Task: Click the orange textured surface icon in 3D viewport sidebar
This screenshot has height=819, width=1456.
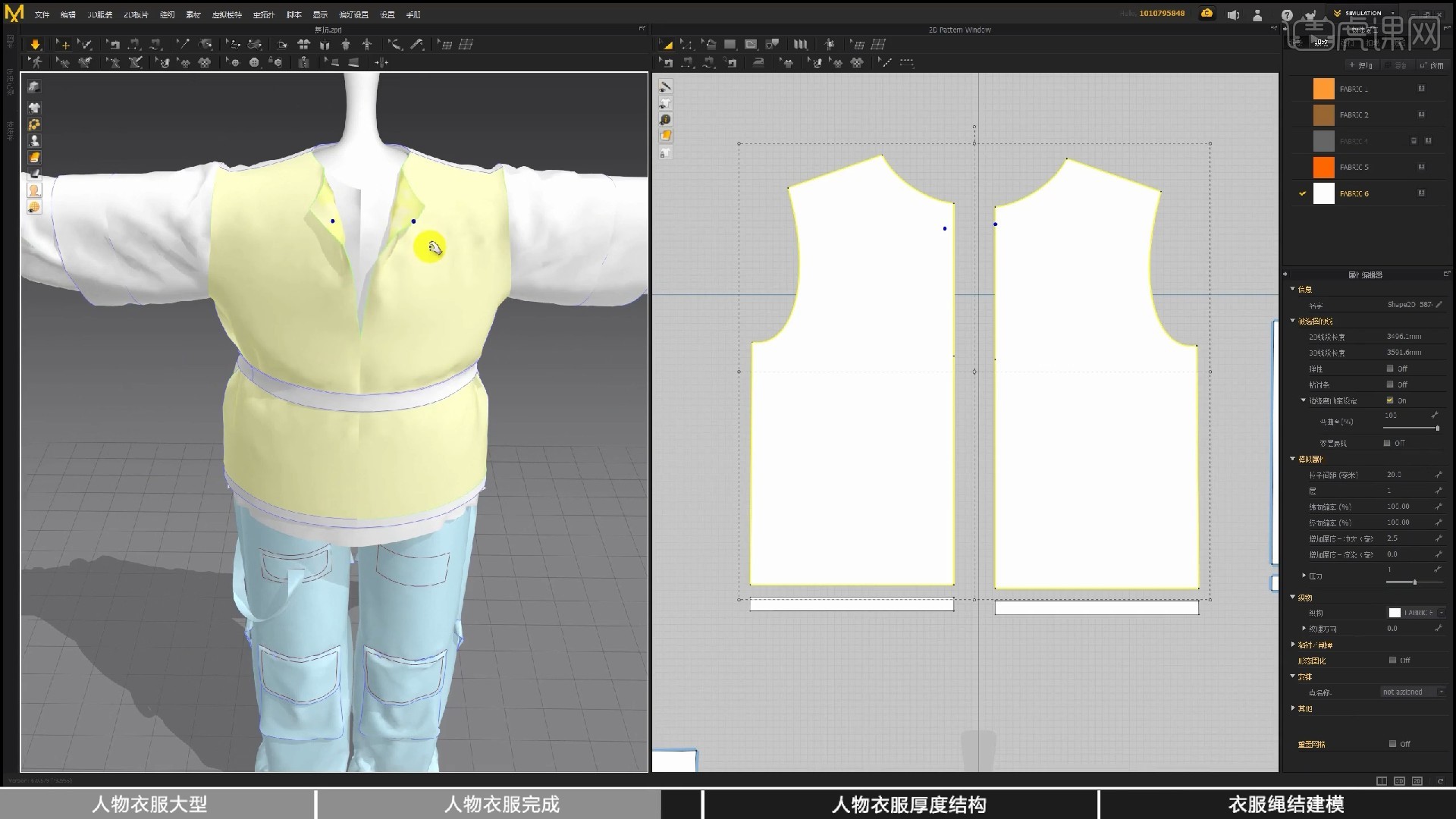Action: [x=34, y=157]
